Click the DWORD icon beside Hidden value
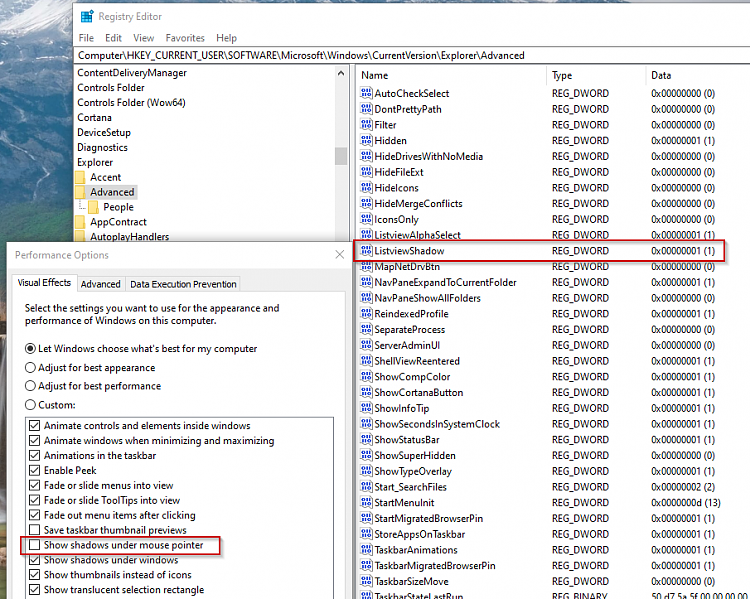The width and height of the screenshot is (750, 599). (366, 140)
